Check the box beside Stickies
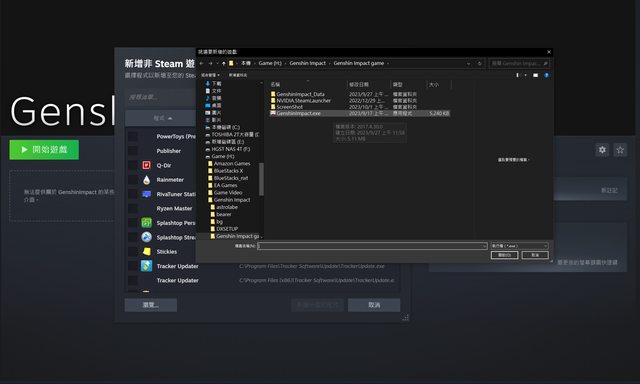 pos(133,251)
